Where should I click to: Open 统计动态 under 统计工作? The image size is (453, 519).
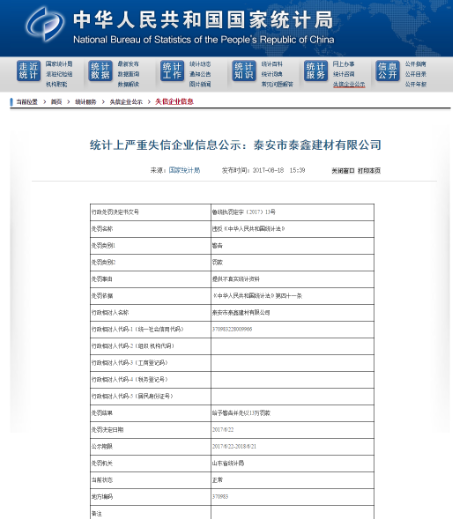(200, 64)
